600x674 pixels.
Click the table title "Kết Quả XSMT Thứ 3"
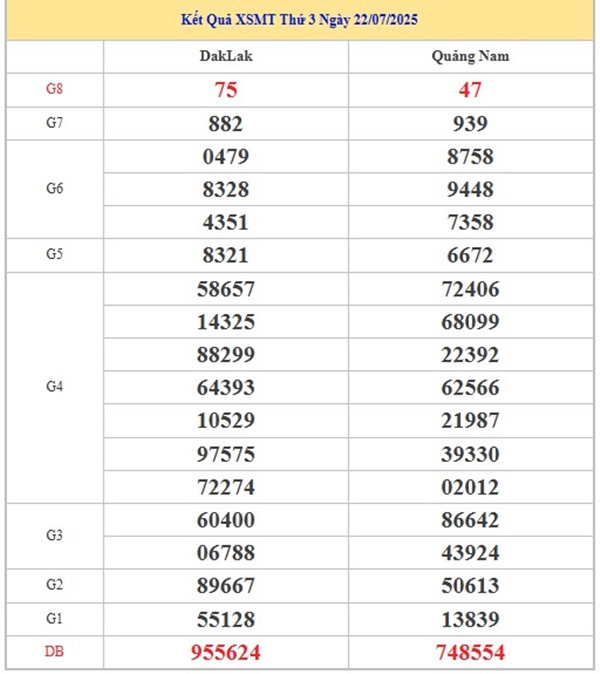299,20
